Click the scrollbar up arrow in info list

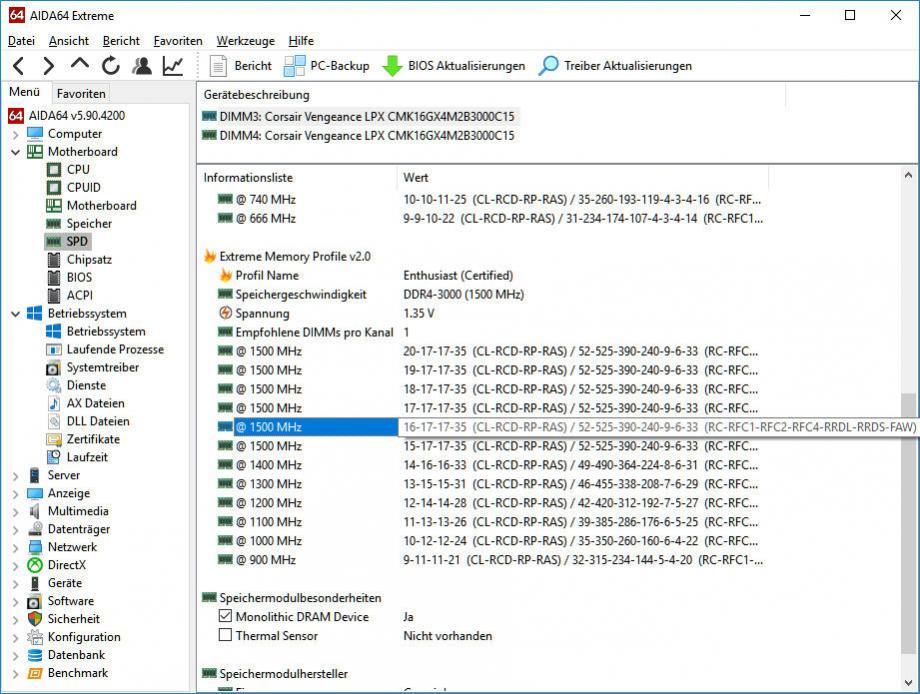tap(908, 175)
